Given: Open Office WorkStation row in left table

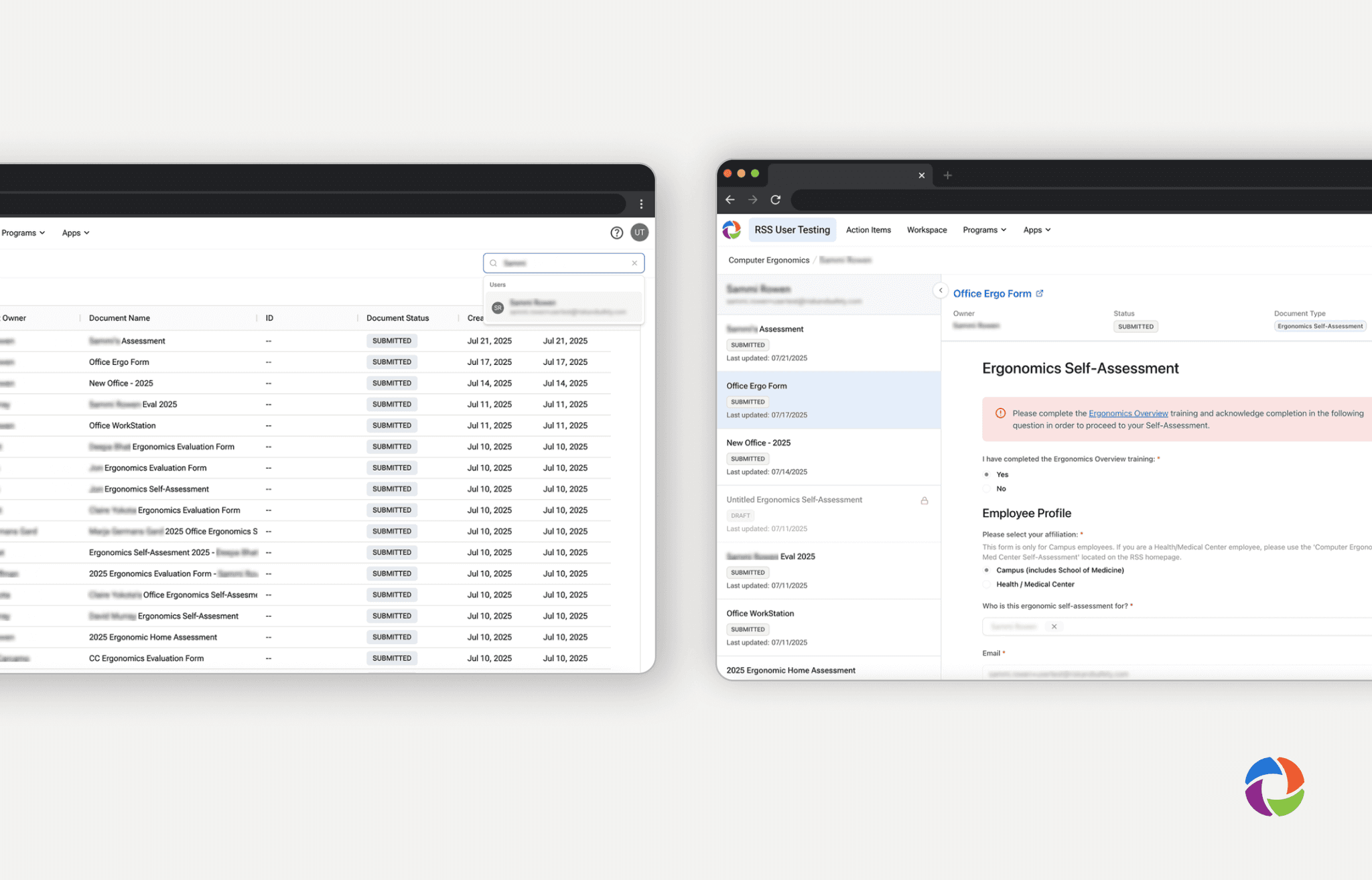Looking at the screenshot, I should click(305, 425).
